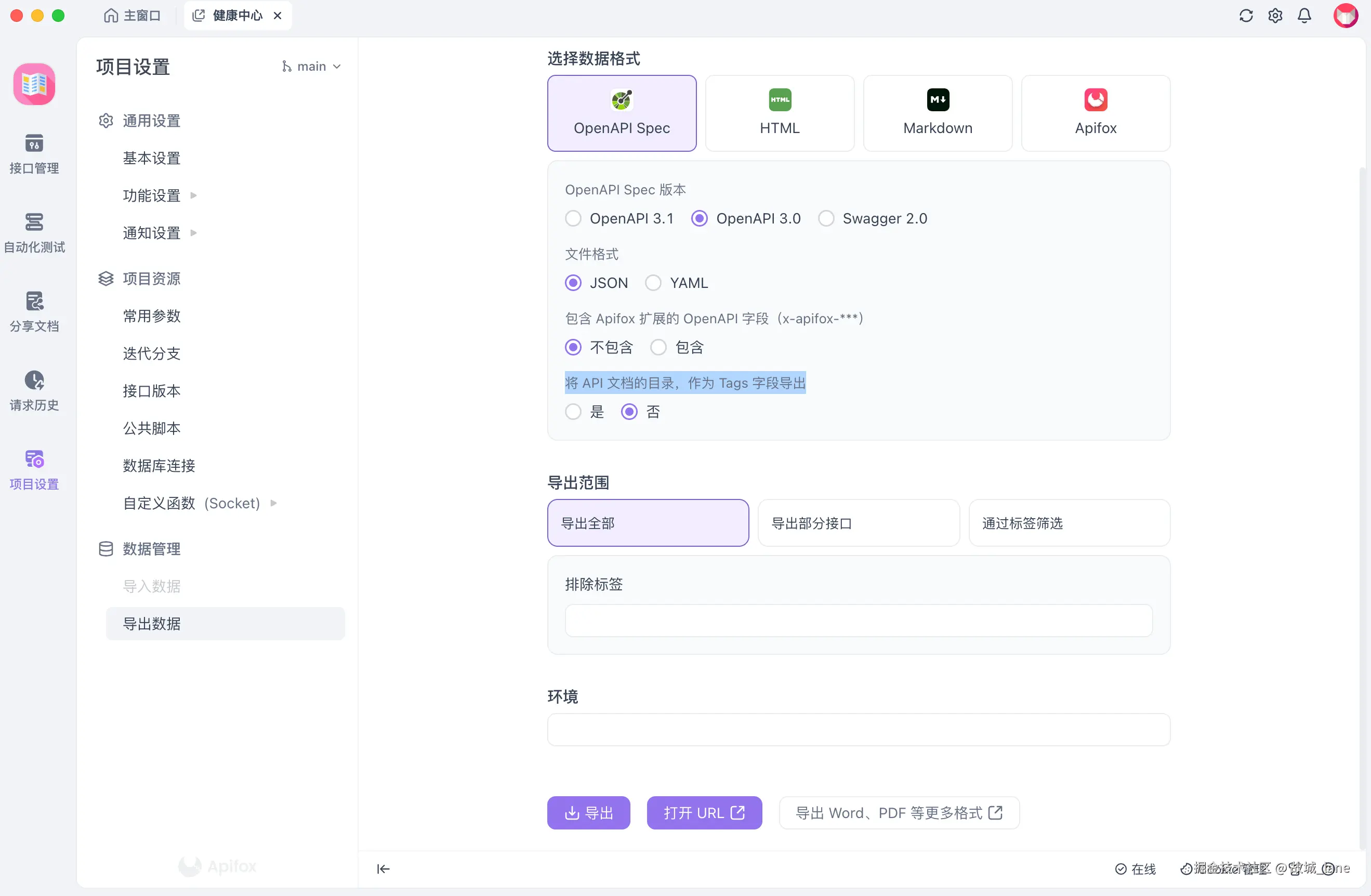Open the main branch dropdown

312,66
